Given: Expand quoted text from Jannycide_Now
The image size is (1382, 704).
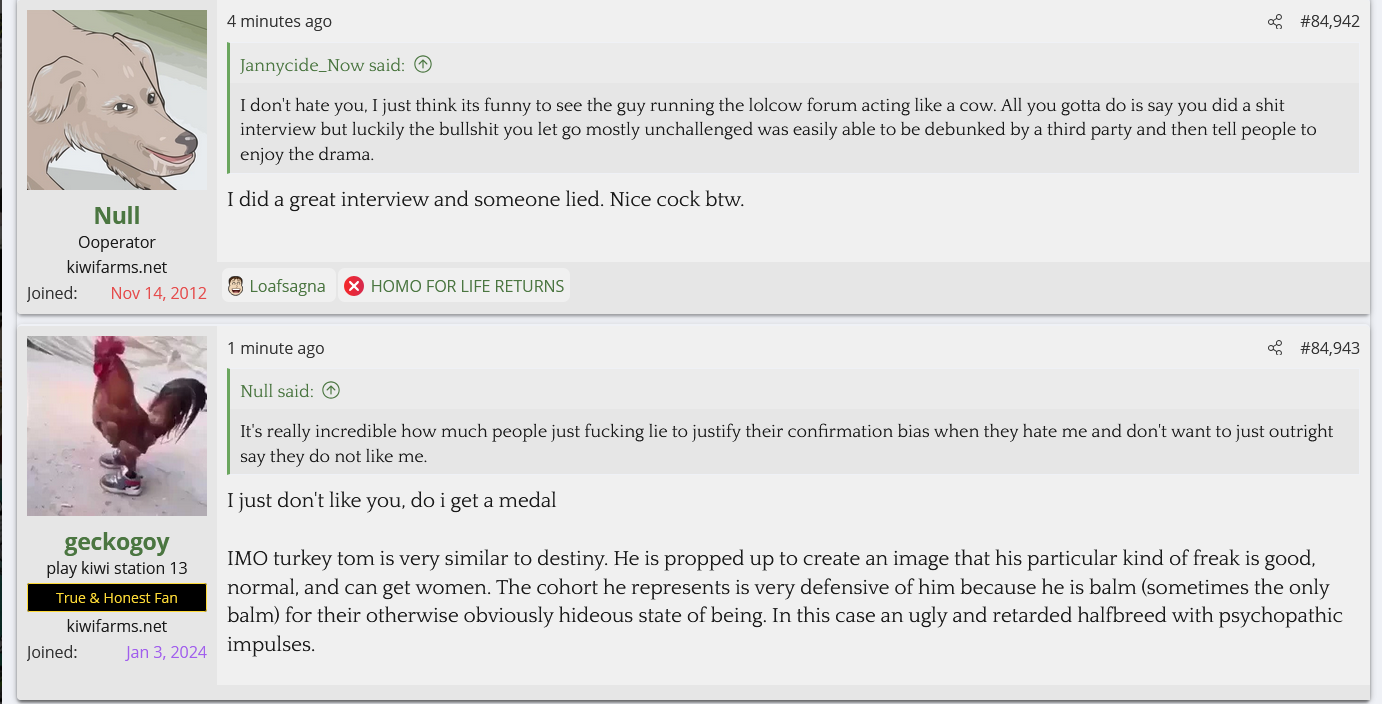Looking at the screenshot, I should [x=792, y=129].
